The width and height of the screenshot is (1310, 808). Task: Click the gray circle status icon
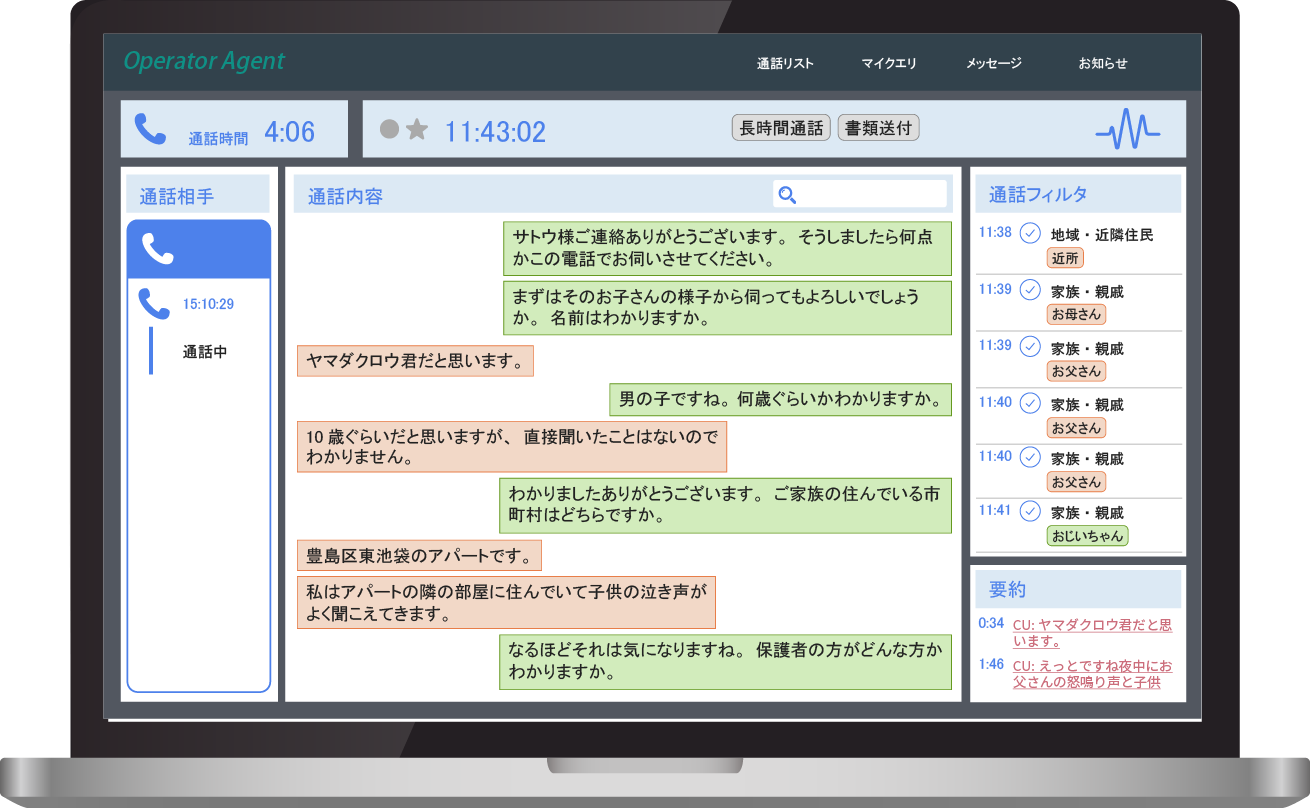point(390,130)
